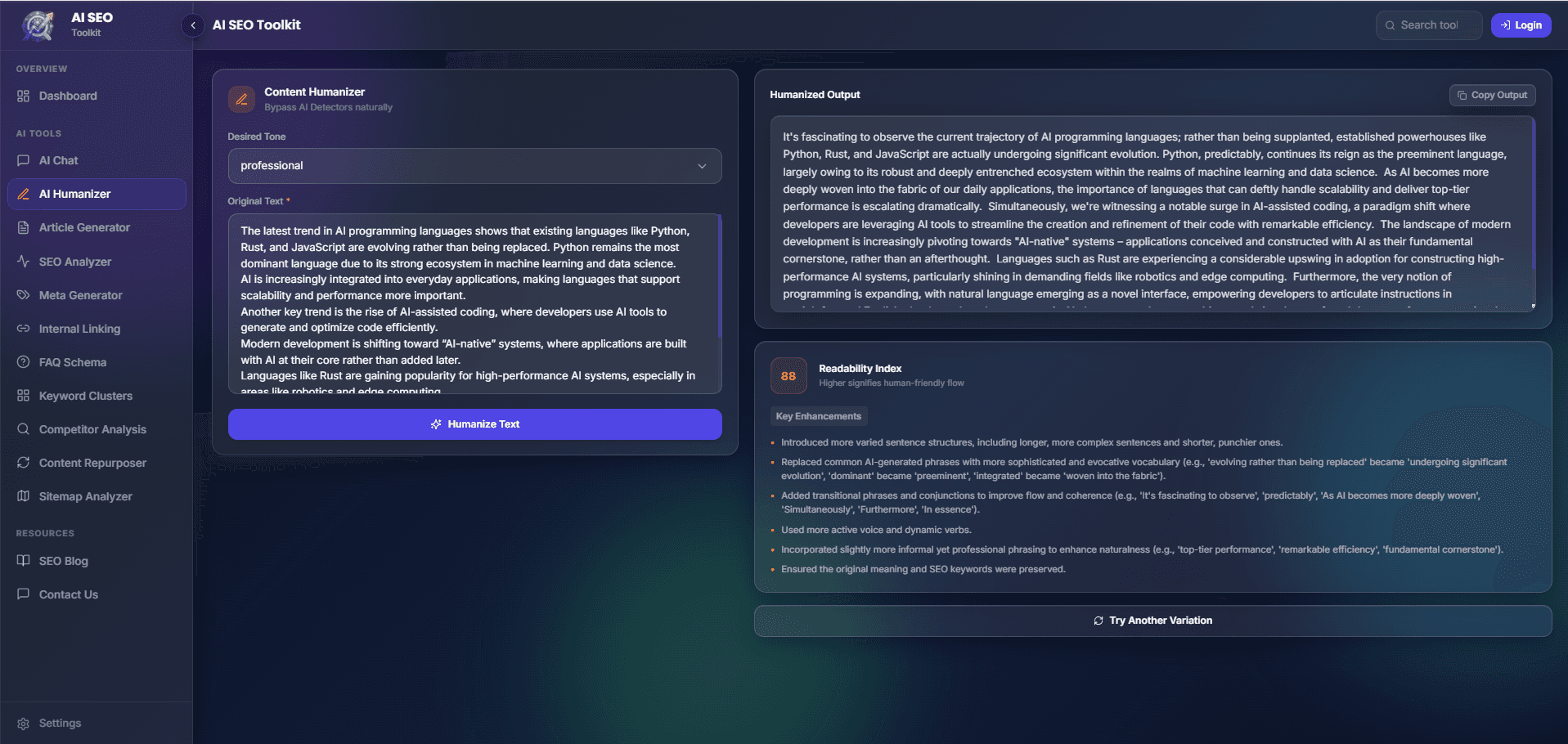Open the FAQ Schema tool icon

[x=24, y=362]
